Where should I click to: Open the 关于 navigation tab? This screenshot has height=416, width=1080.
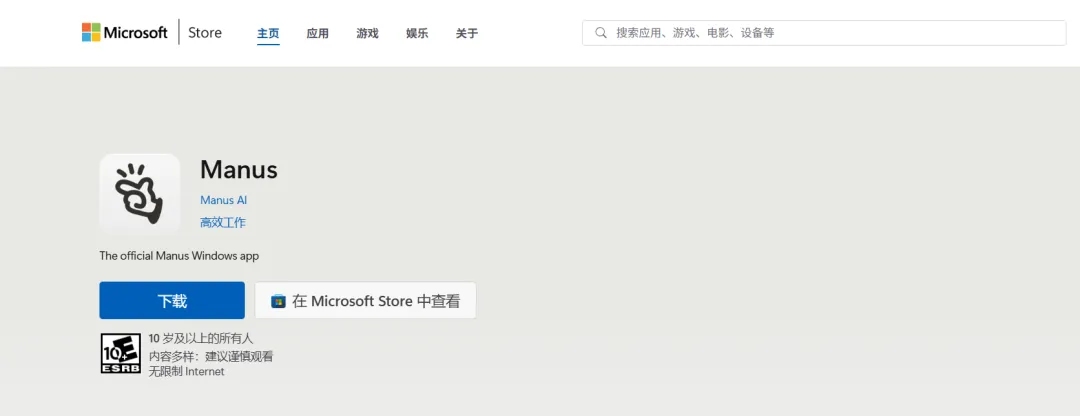point(466,33)
